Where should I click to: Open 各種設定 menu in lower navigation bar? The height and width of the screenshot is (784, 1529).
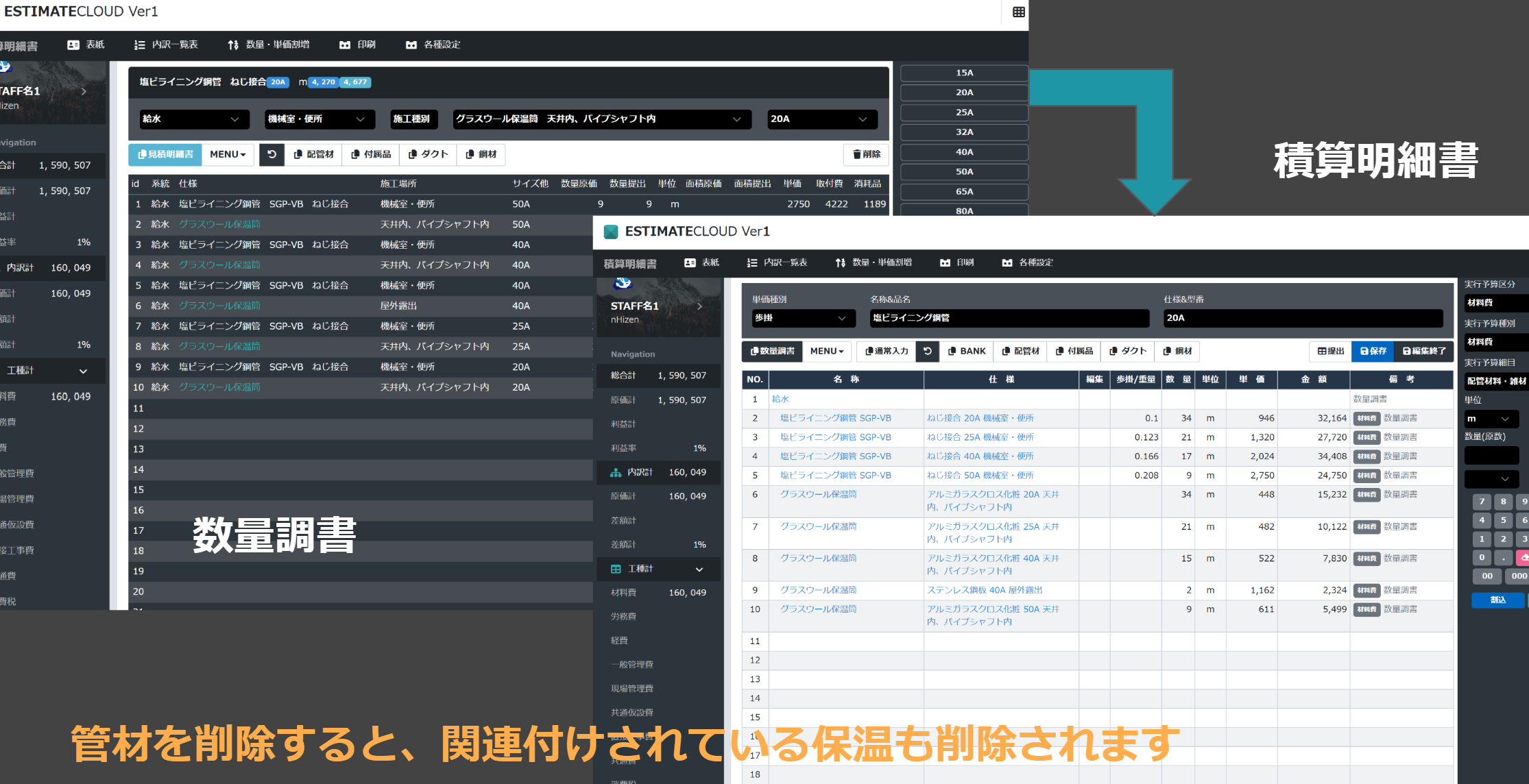click(1027, 262)
